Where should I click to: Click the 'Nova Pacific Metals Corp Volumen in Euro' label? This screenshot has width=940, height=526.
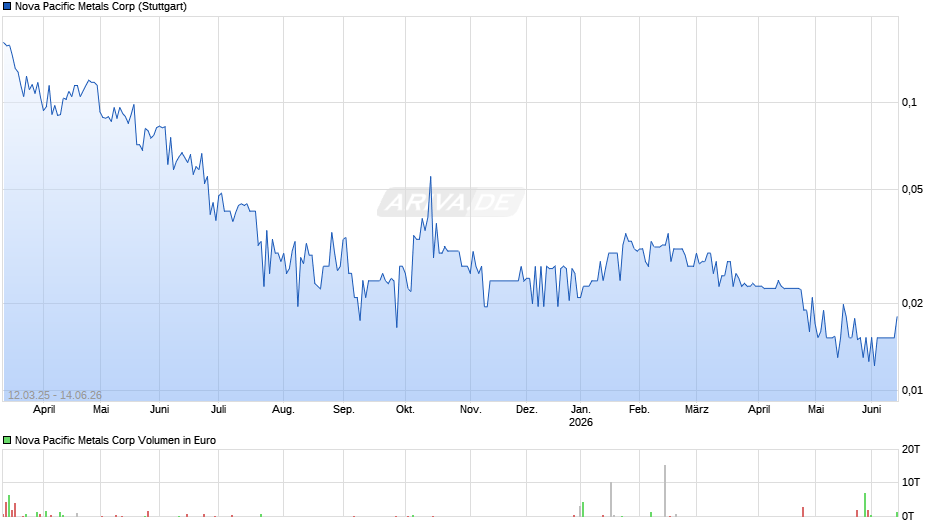tap(115, 440)
